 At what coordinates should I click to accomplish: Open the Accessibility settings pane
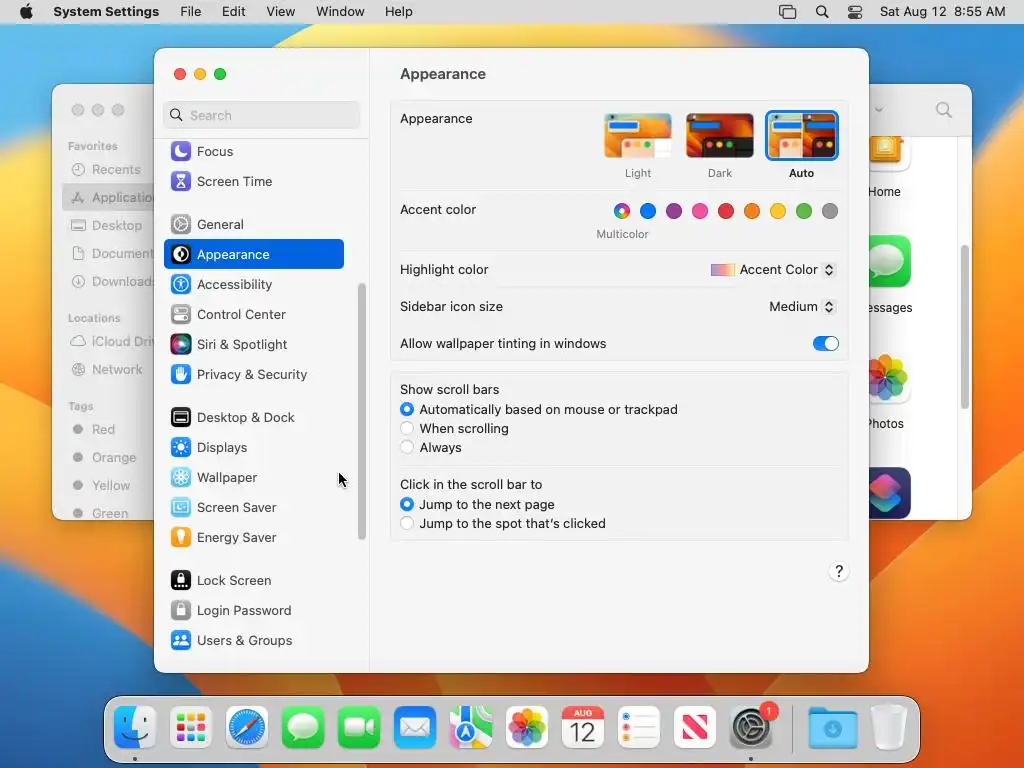pos(253,285)
